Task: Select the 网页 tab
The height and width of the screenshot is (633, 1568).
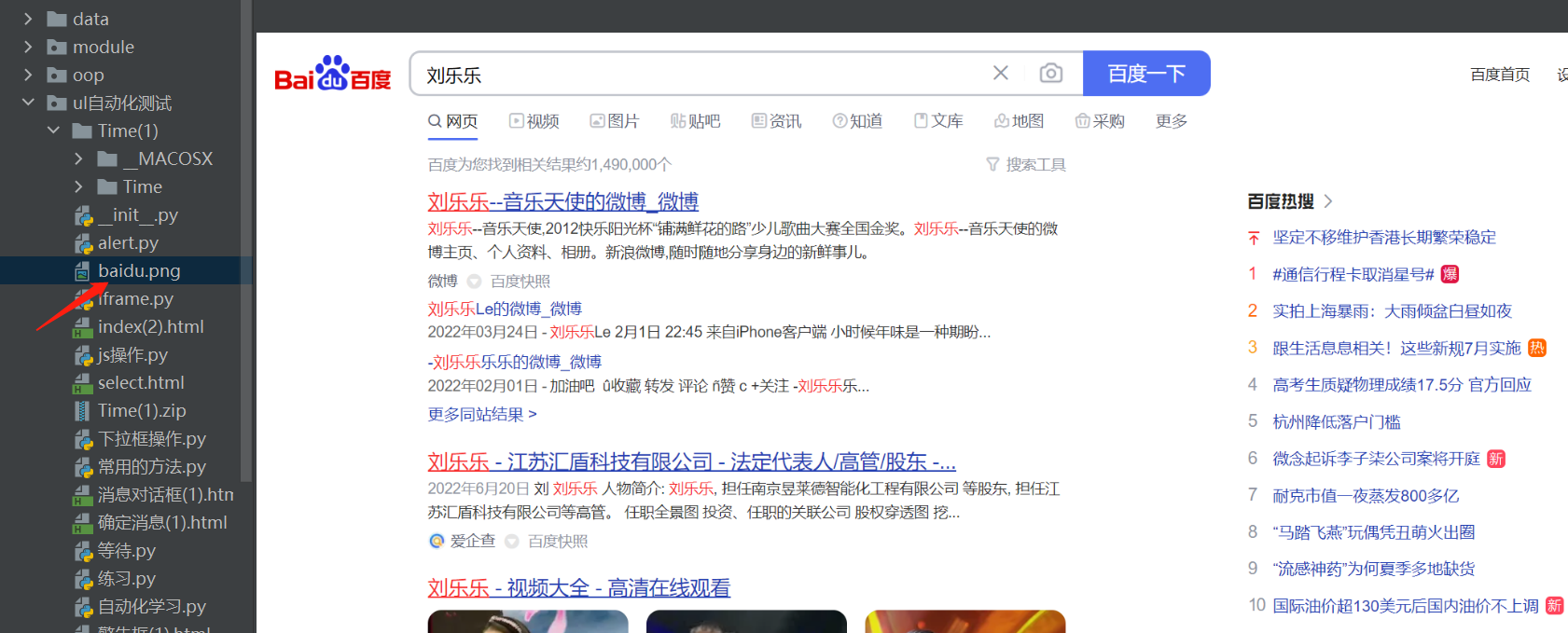Action: pyautogui.click(x=452, y=121)
